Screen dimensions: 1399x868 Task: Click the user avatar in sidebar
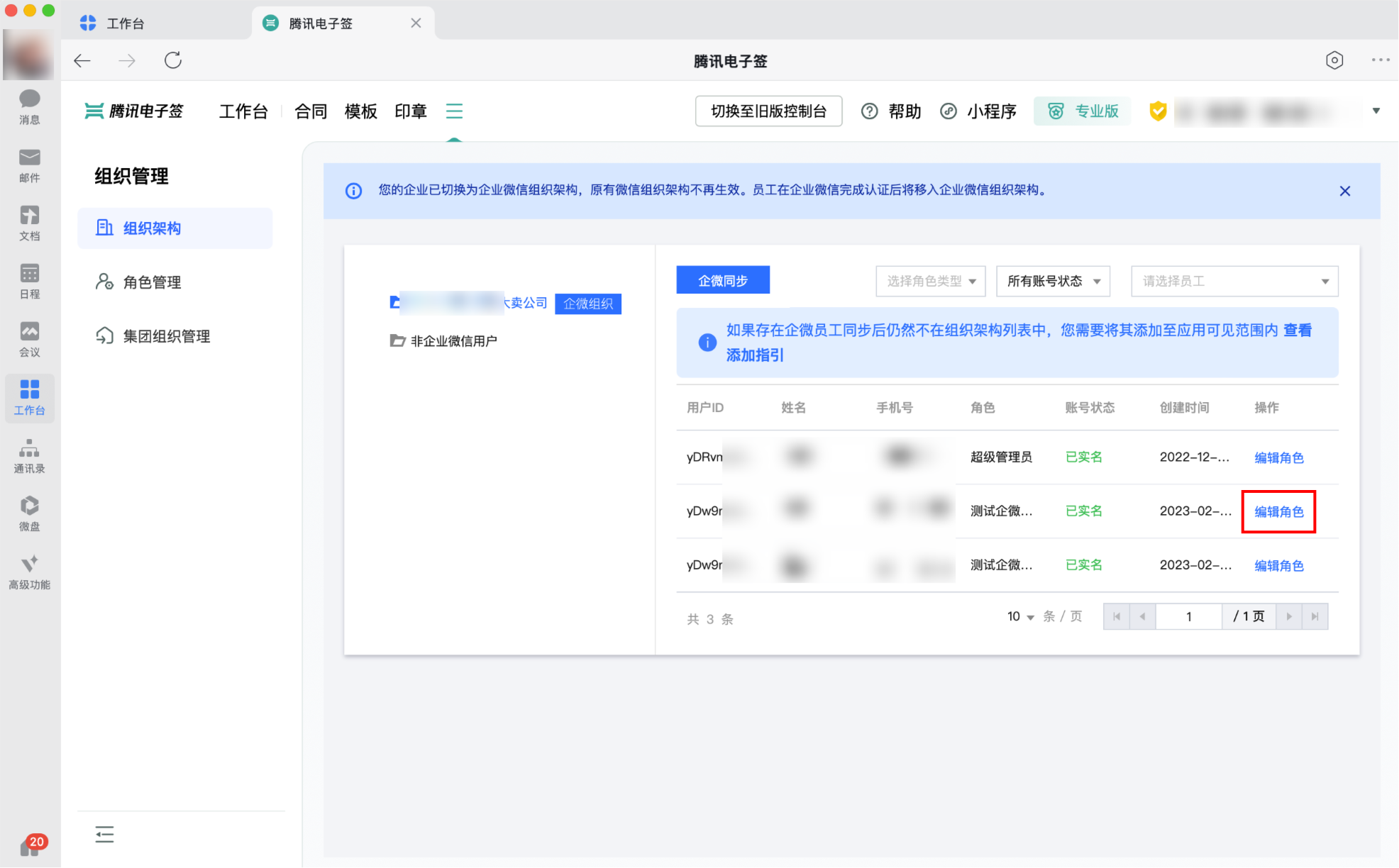click(28, 55)
